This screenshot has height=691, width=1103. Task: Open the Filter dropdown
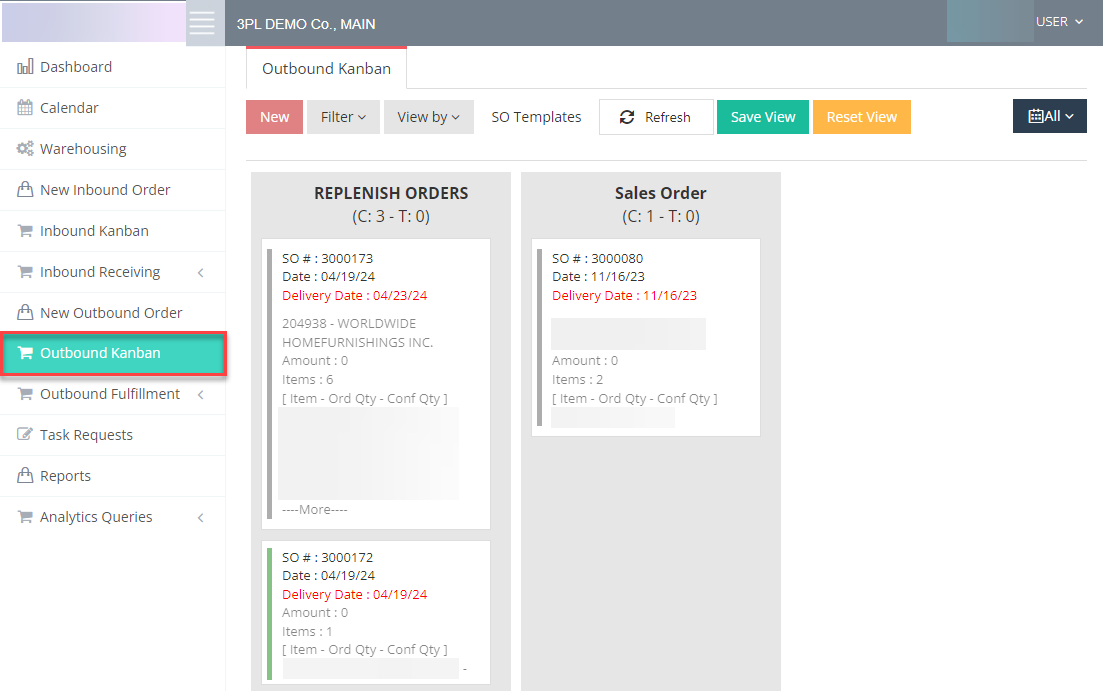coord(343,117)
